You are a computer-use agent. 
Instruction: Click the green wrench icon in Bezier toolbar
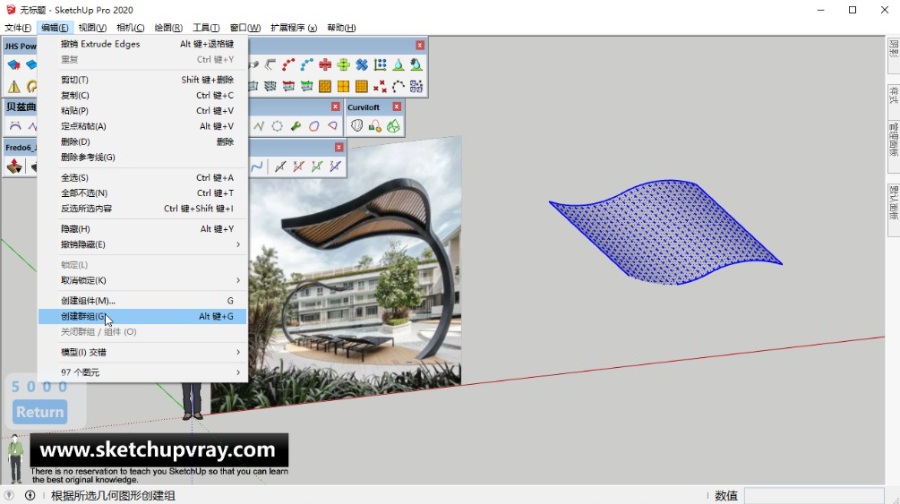pos(296,126)
